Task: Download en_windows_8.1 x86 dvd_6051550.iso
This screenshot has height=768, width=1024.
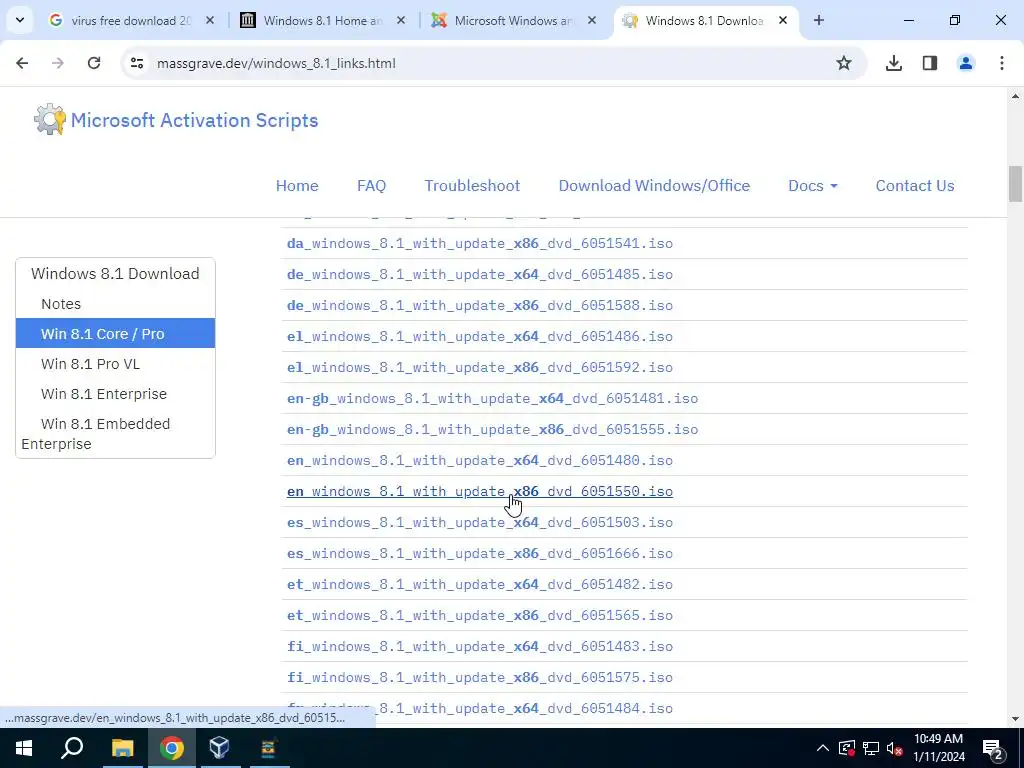Action: tap(480, 491)
